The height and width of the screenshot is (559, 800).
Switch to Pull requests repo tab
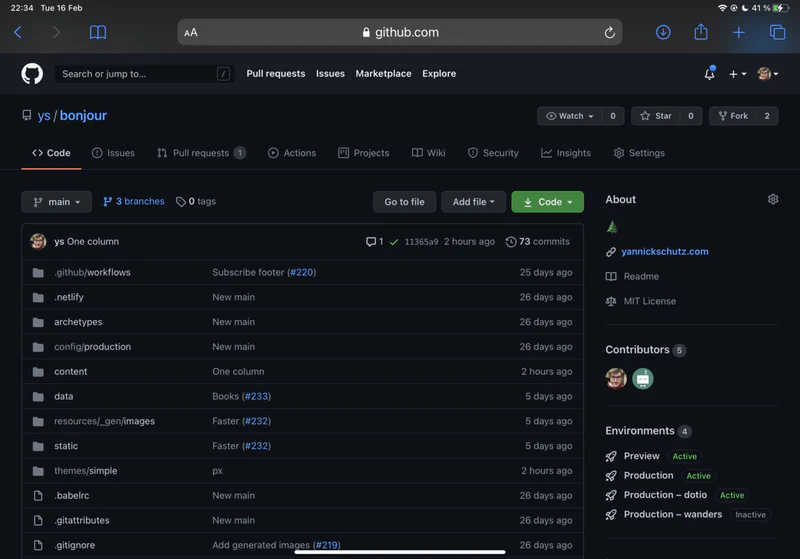coord(202,153)
